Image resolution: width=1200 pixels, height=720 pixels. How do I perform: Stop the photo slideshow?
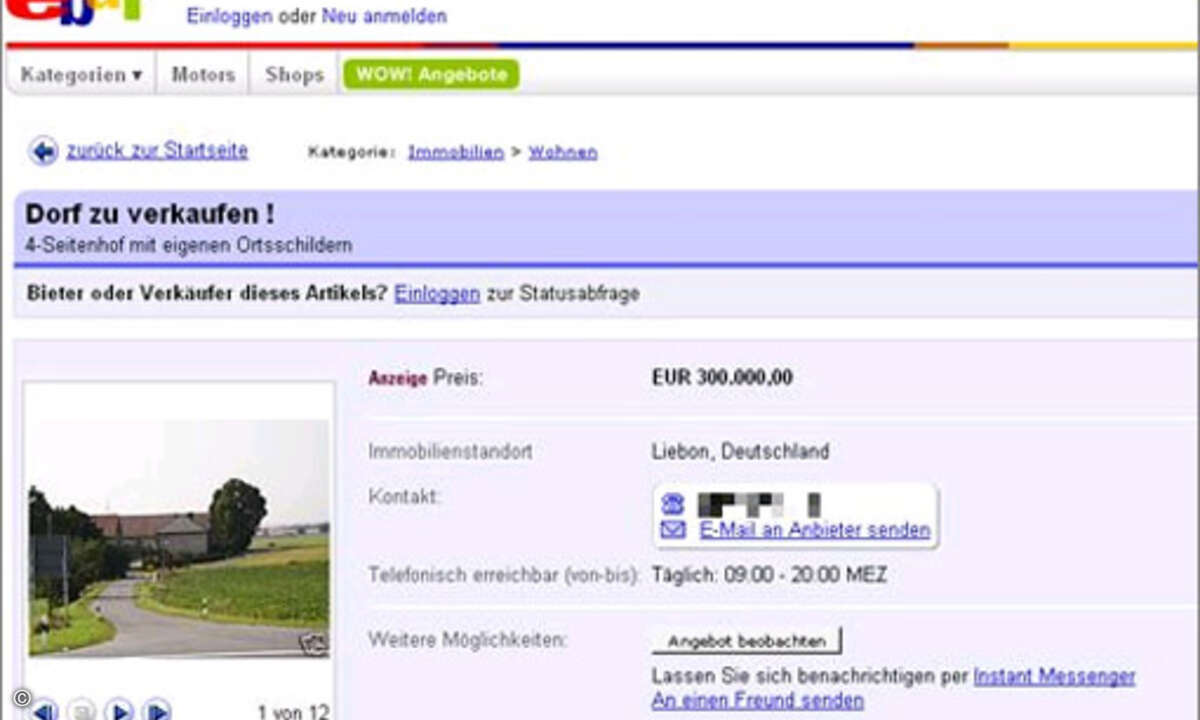pos(83,710)
